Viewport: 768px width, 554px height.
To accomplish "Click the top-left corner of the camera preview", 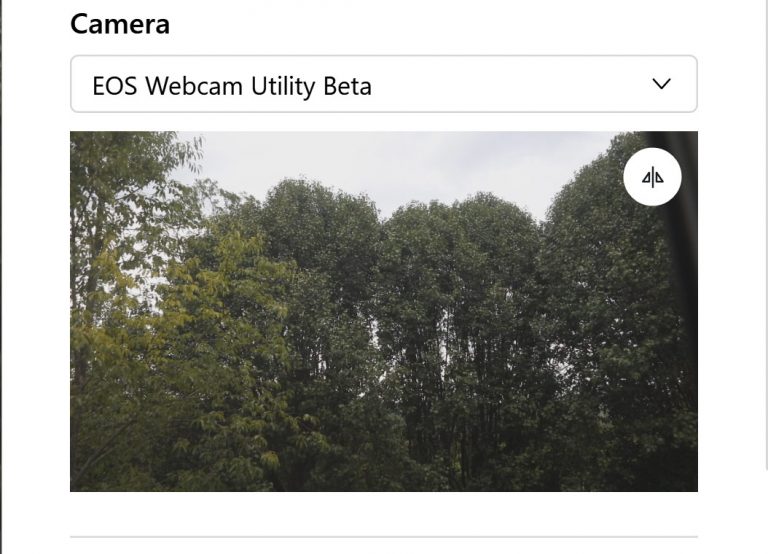I will [x=74, y=136].
